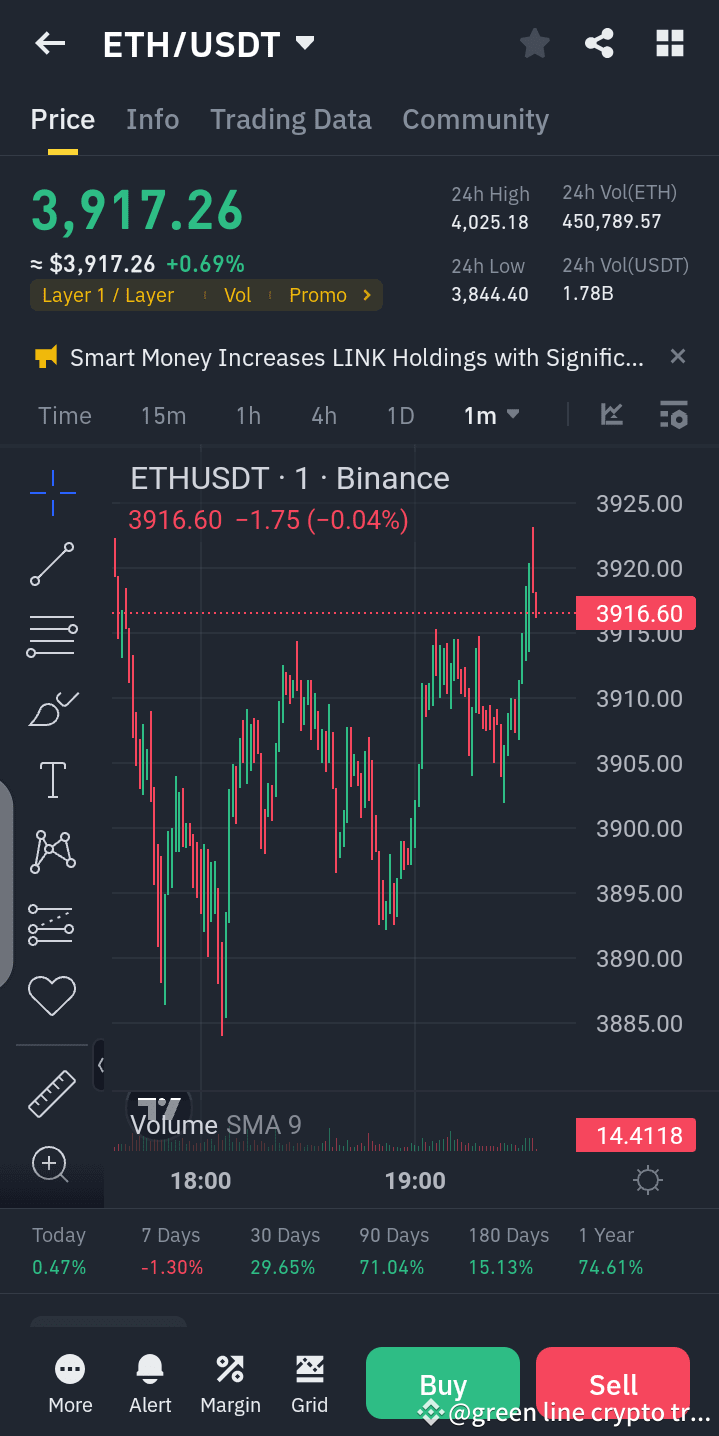Open price alerts via the Alert bell

pos(149,1384)
